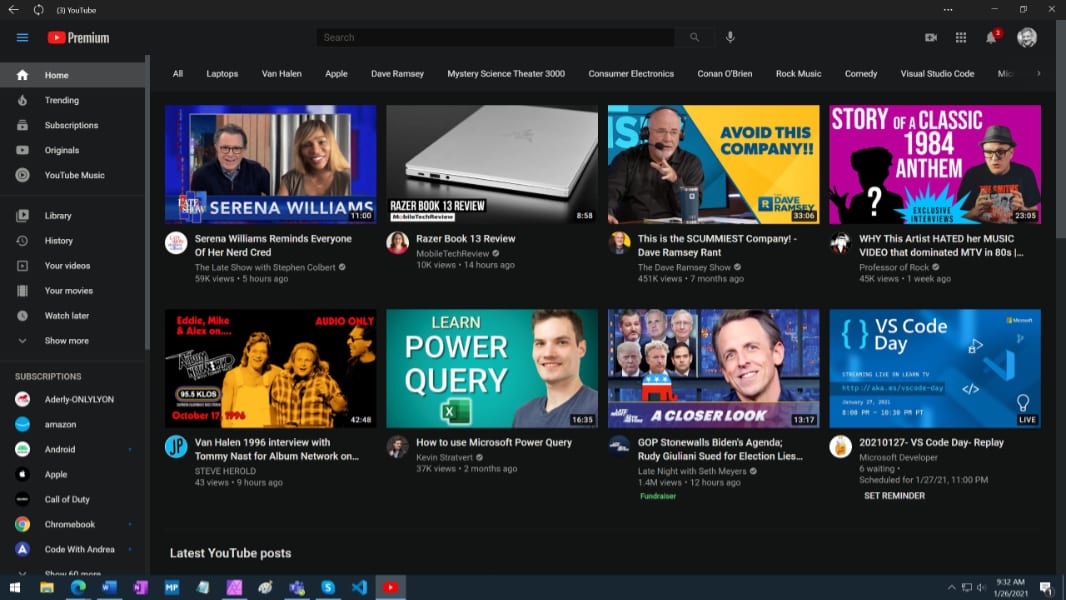The image size is (1066, 600).
Task: Select the Rock Music filter chip
Action: (x=798, y=73)
